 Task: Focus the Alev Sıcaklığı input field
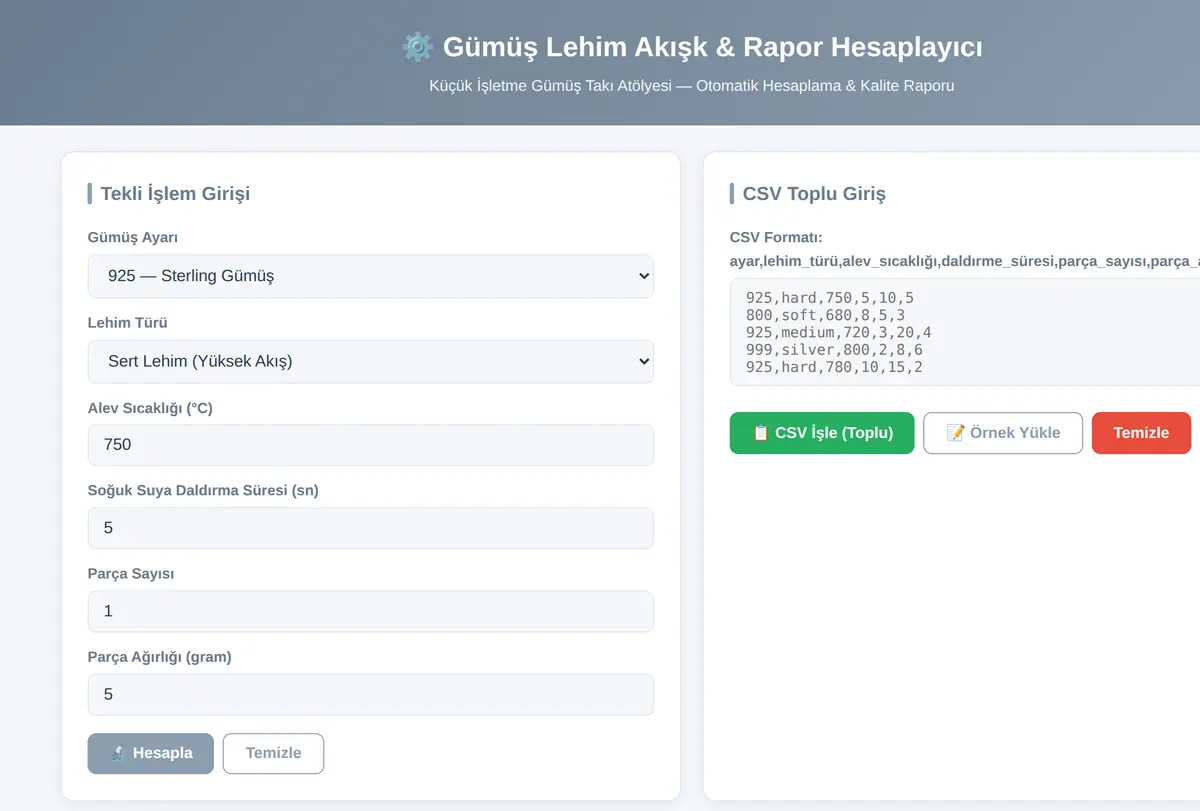pos(371,445)
